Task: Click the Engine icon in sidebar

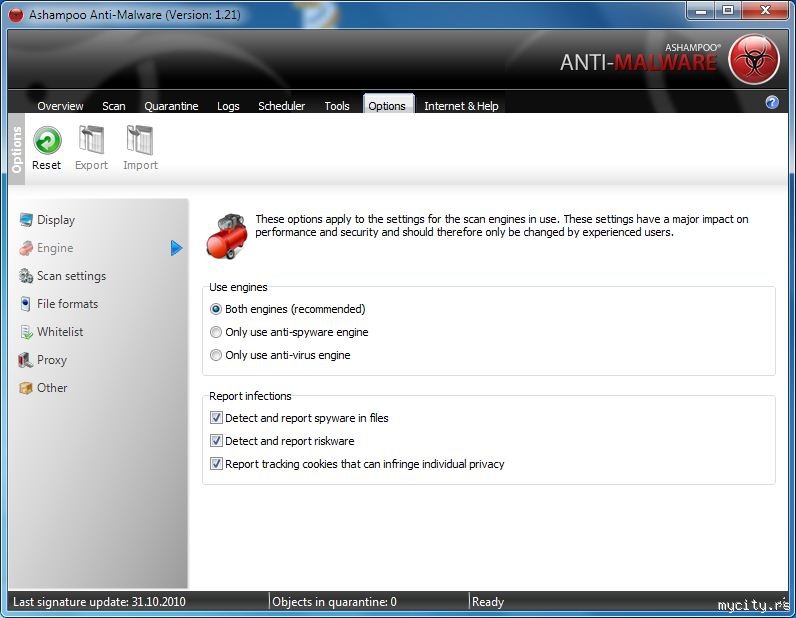Action: click(x=26, y=248)
